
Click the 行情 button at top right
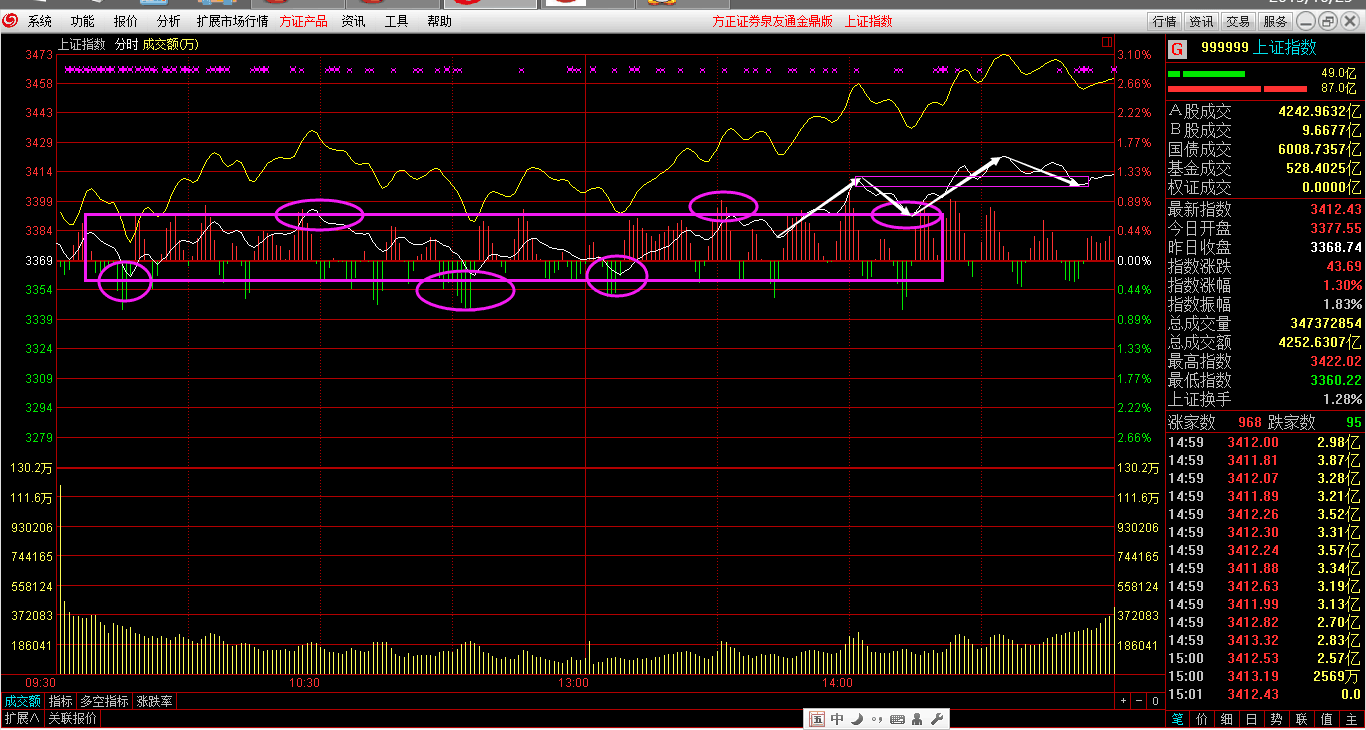pyautogui.click(x=1164, y=21)
